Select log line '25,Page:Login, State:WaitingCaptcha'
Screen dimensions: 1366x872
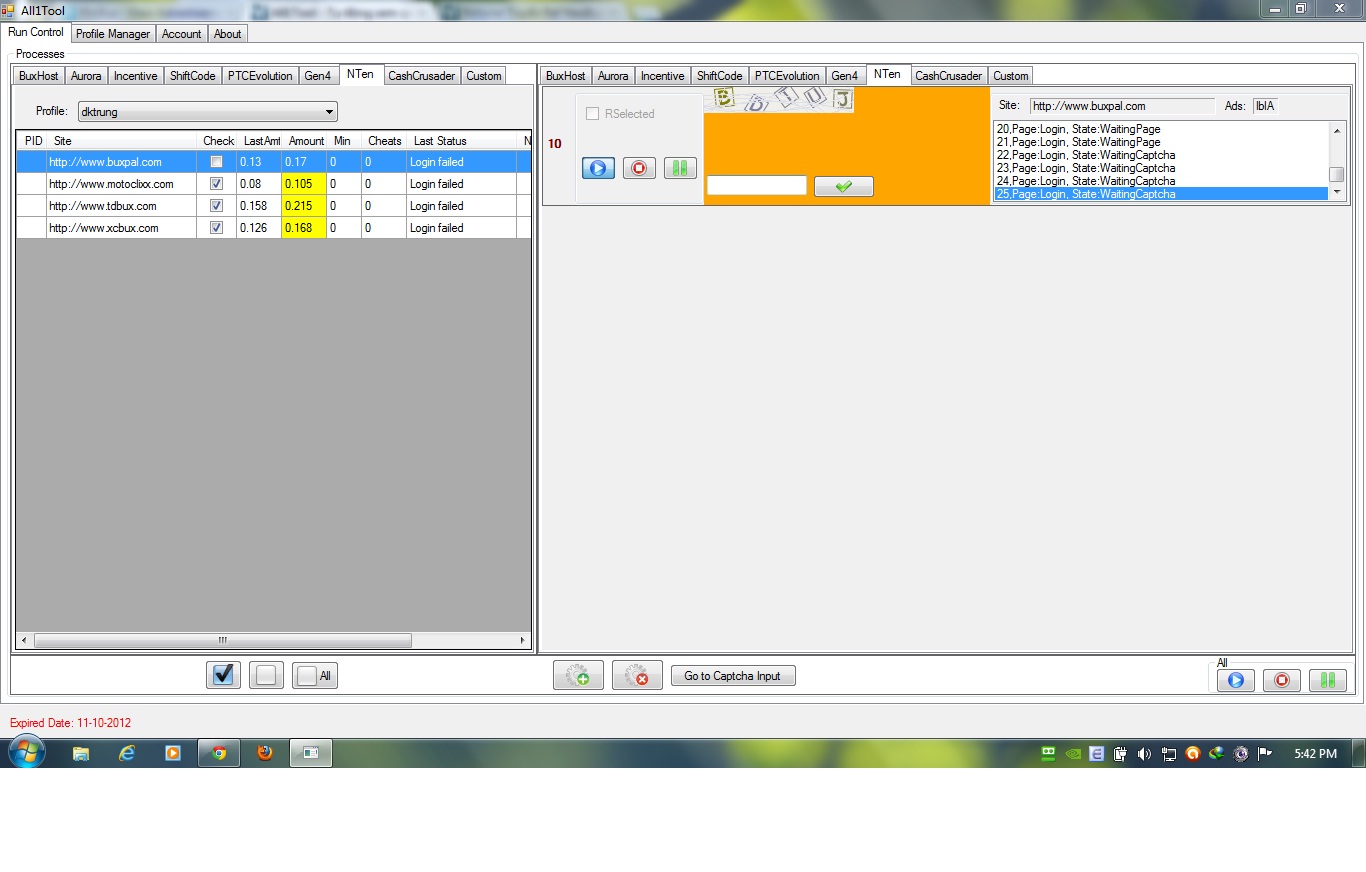pos(1161,194)
